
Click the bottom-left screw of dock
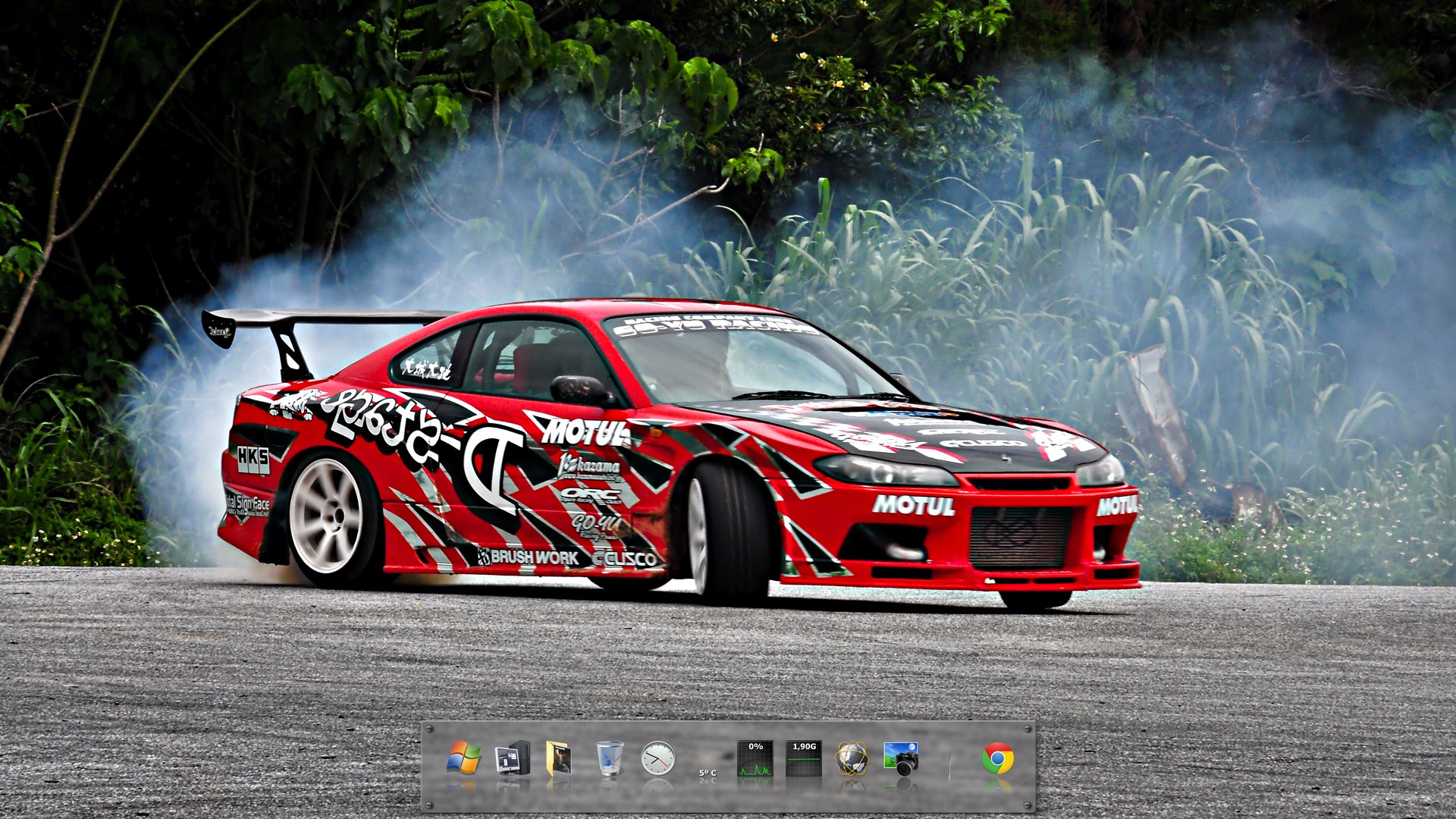(x=430, y=805)
